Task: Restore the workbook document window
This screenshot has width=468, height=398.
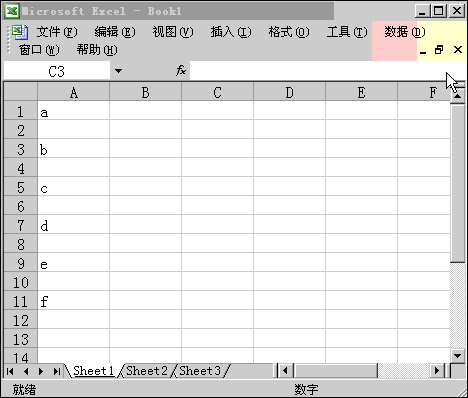Action: [x=439, y=50]
